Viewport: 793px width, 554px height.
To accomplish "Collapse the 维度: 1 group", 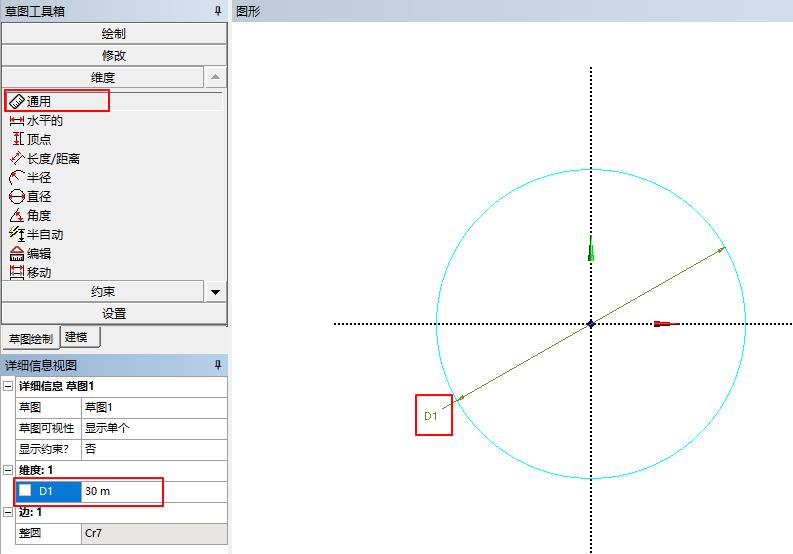I will [8, 470].
